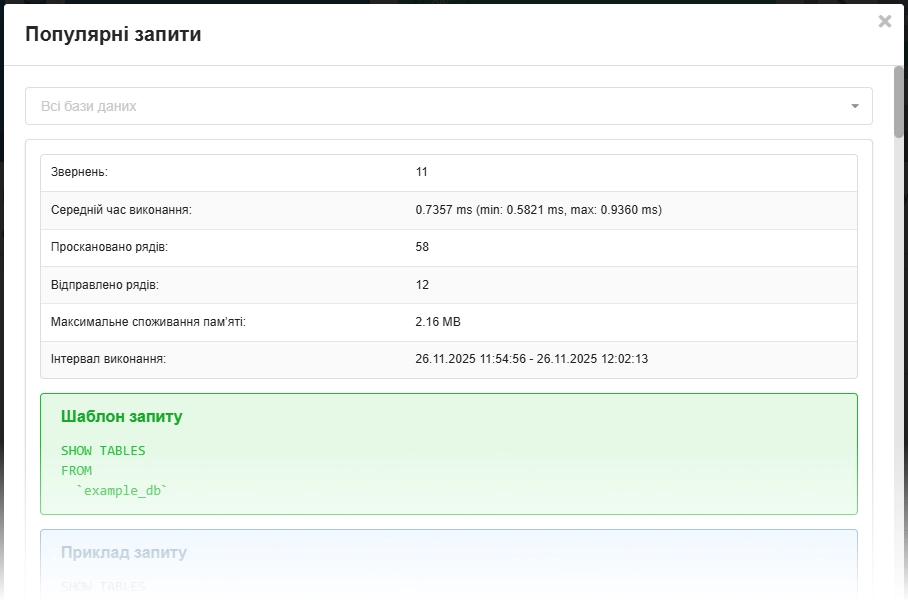Click the Популярні запити dialog title
Image resolution: width=908 pixels, height=600 pixels.
pyautogui.click(x=114, y=34)
